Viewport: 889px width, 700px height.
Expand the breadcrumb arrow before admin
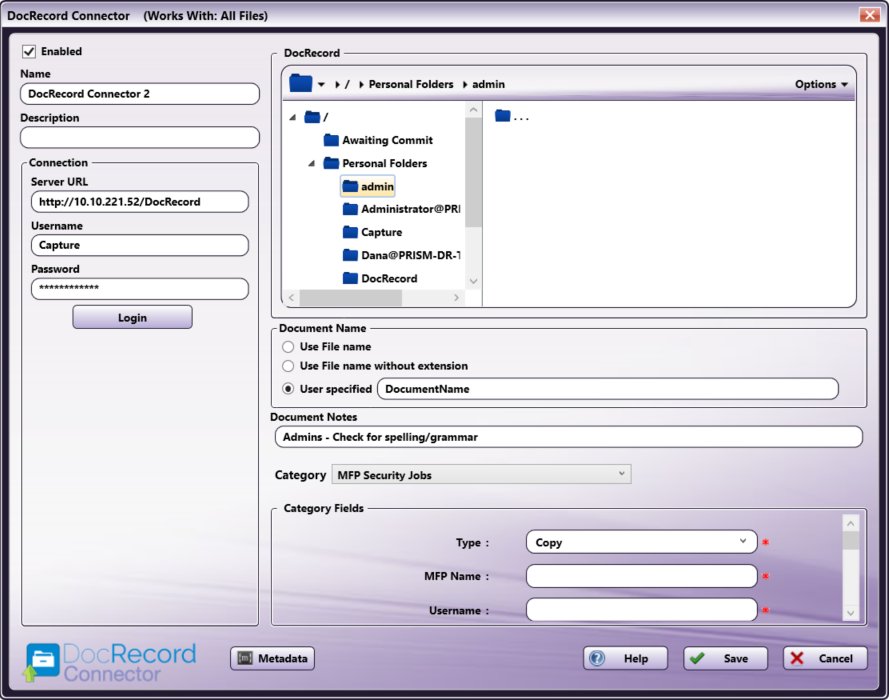(465, 84)
